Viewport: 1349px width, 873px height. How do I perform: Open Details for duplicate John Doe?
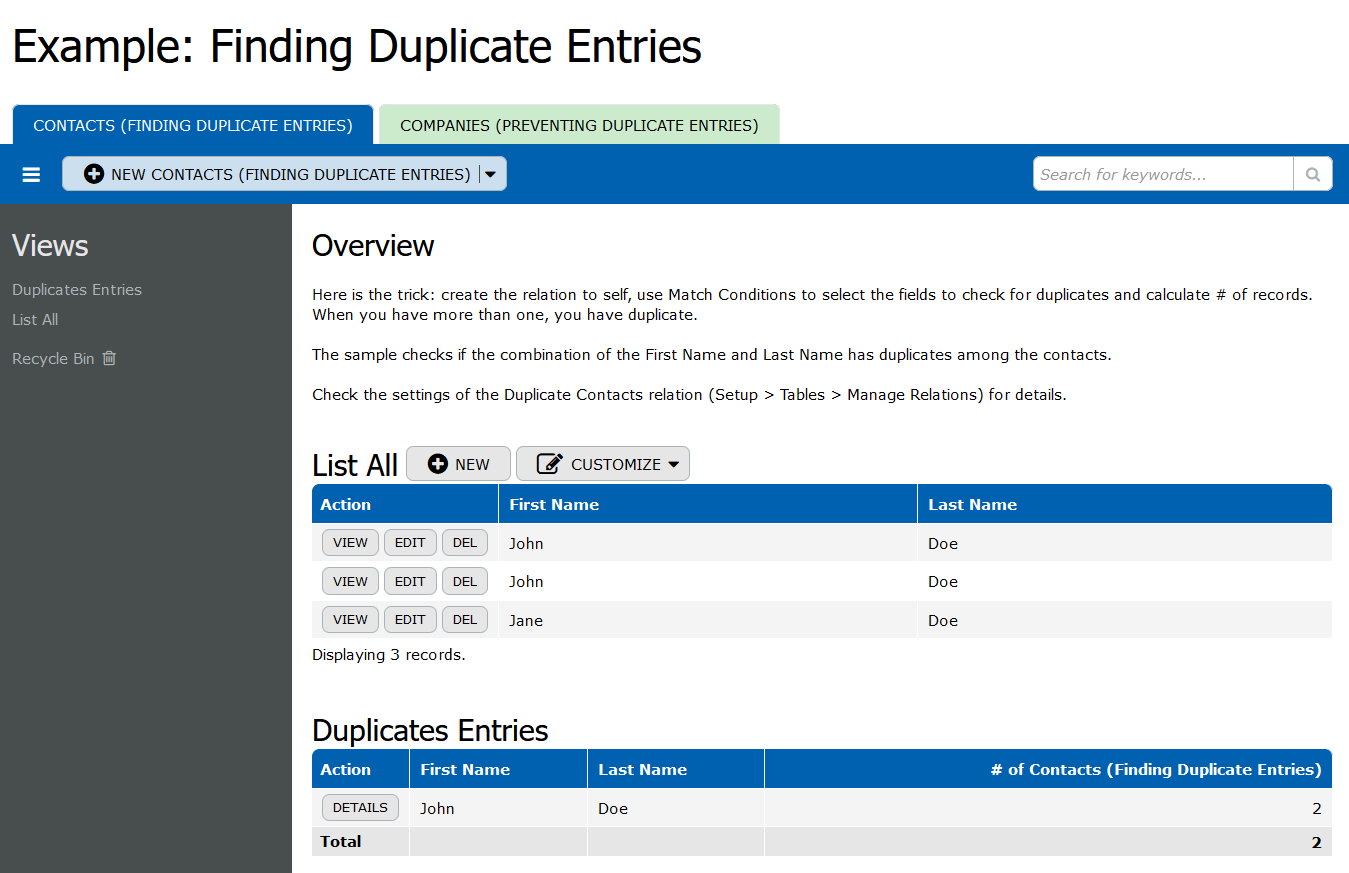360,807
